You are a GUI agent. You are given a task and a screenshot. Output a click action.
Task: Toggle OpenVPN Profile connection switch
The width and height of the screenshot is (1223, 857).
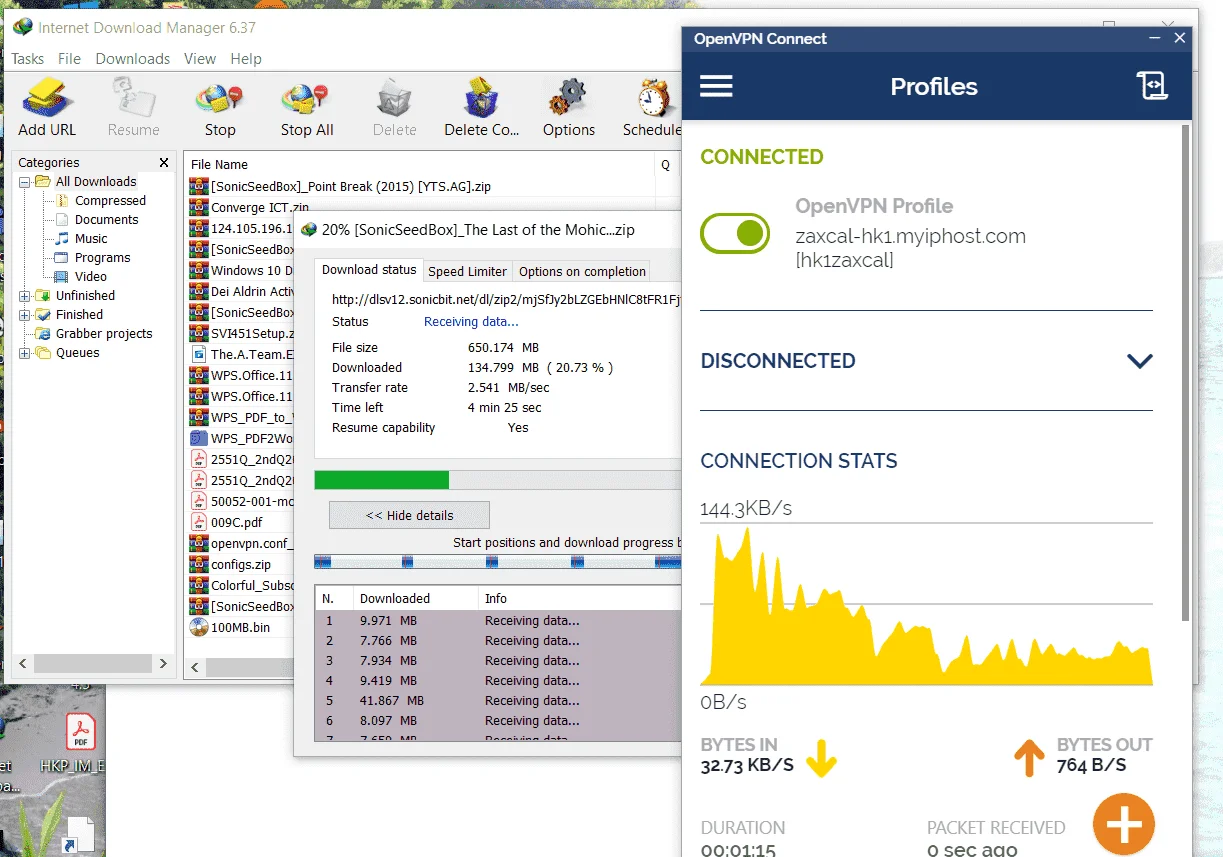(735, 233)
